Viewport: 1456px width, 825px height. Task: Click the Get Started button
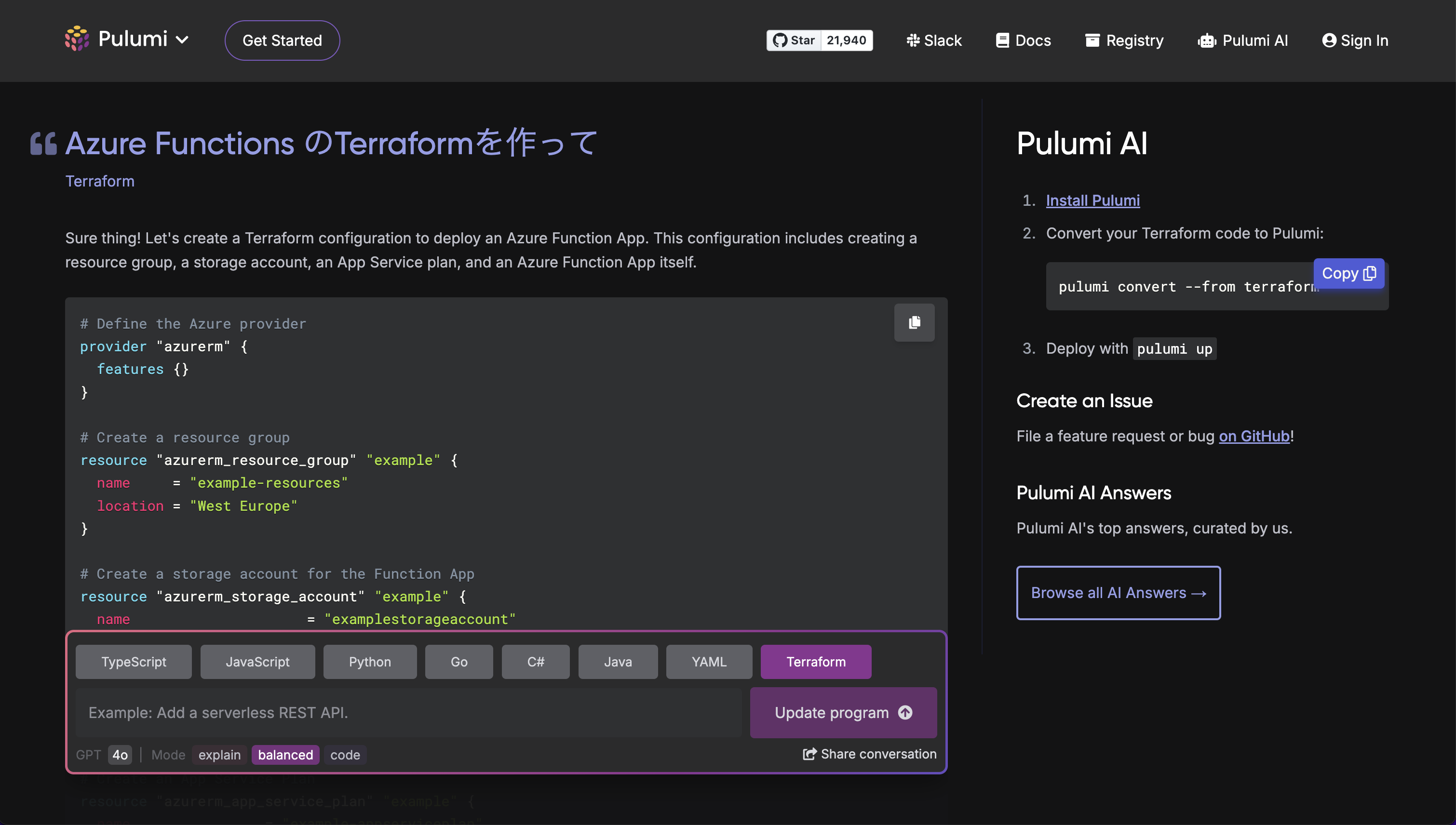pyautogui.click(x=282, y=40)
